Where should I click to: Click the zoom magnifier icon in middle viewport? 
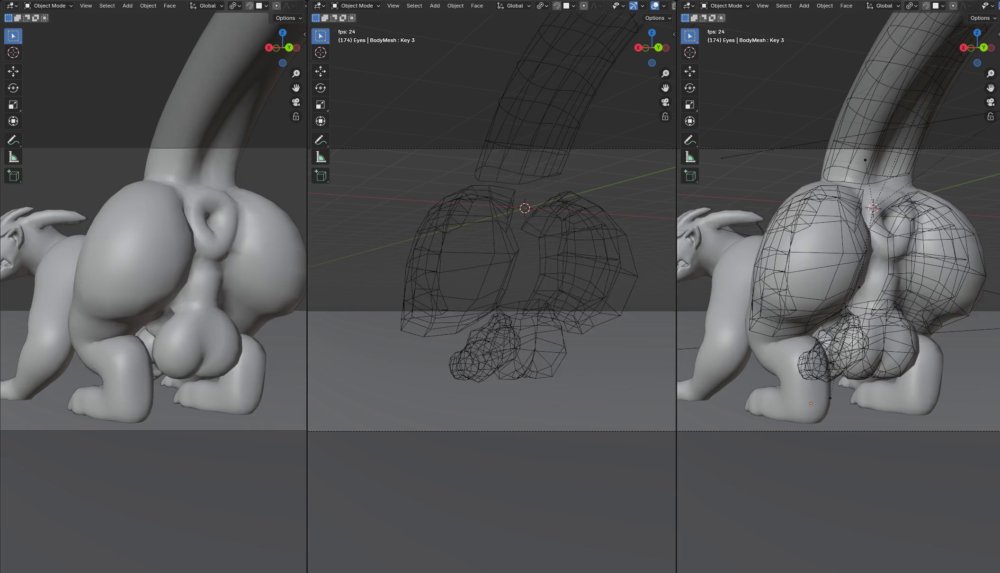click(665, 73)
